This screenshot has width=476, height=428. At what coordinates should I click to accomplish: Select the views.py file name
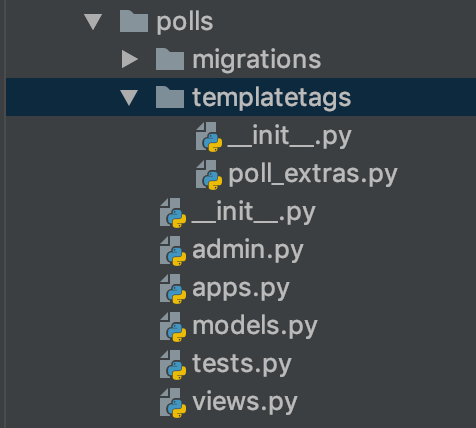click(245, 403)
